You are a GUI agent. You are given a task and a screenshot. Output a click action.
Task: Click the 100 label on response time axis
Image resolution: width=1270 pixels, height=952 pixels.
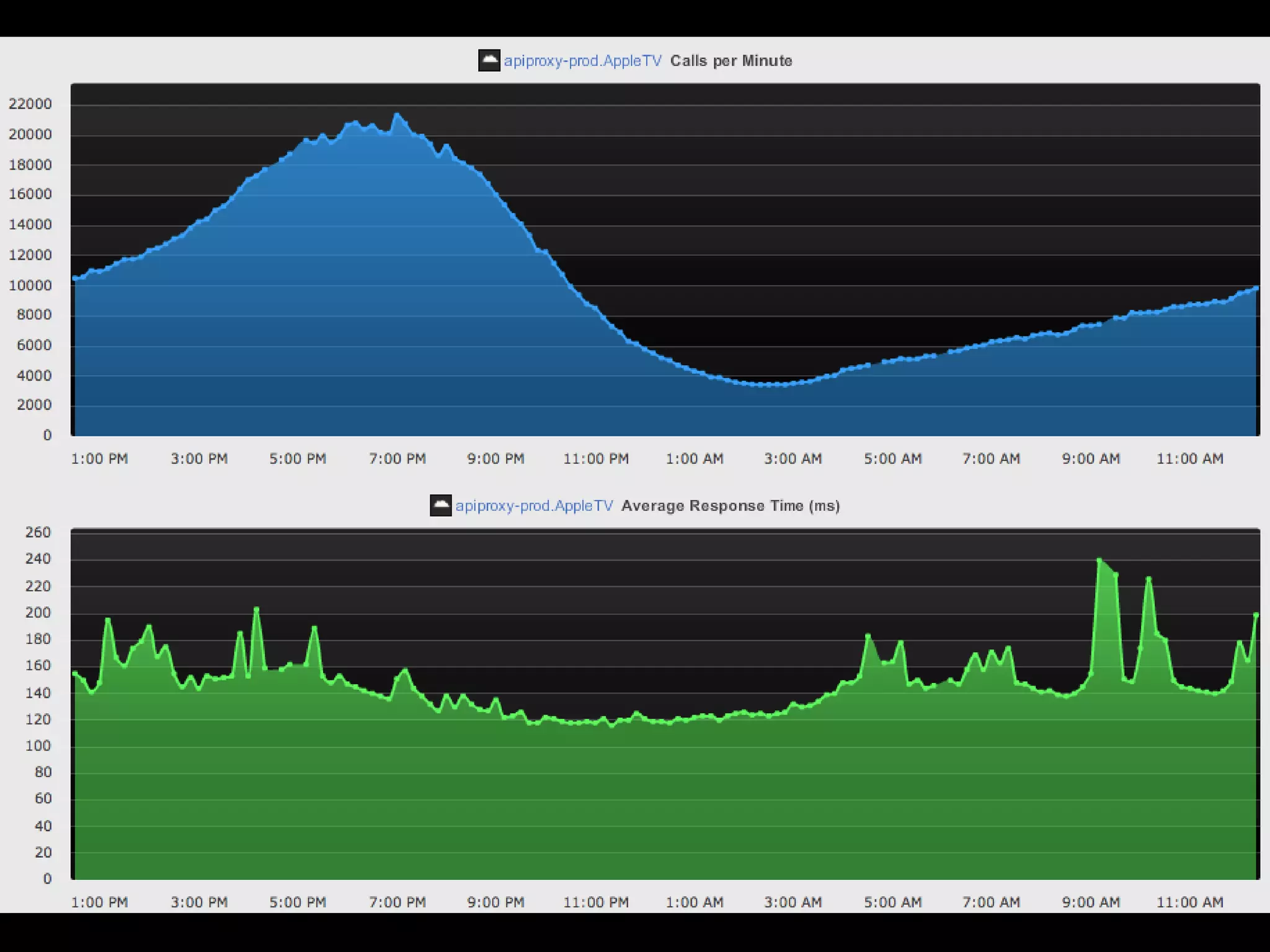coord(38,746)
